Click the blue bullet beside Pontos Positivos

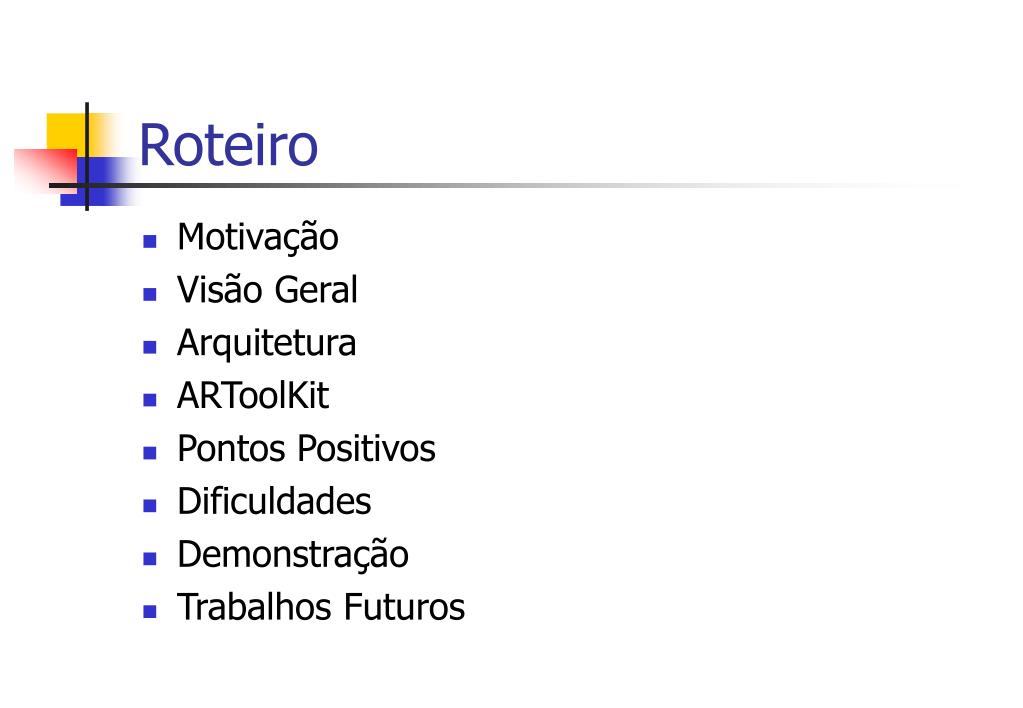(x=150, y=453)
